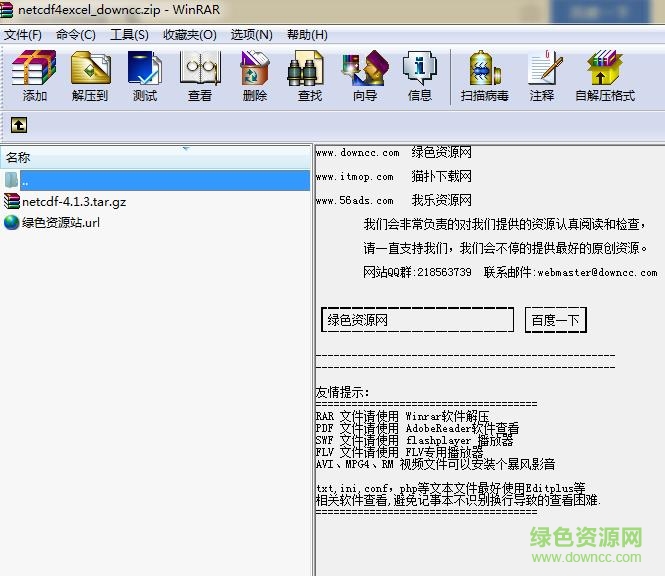The width and height of the screenshot is (665, 576).
Task: Open the 工具(S) menu
Action: coord(129,35)
